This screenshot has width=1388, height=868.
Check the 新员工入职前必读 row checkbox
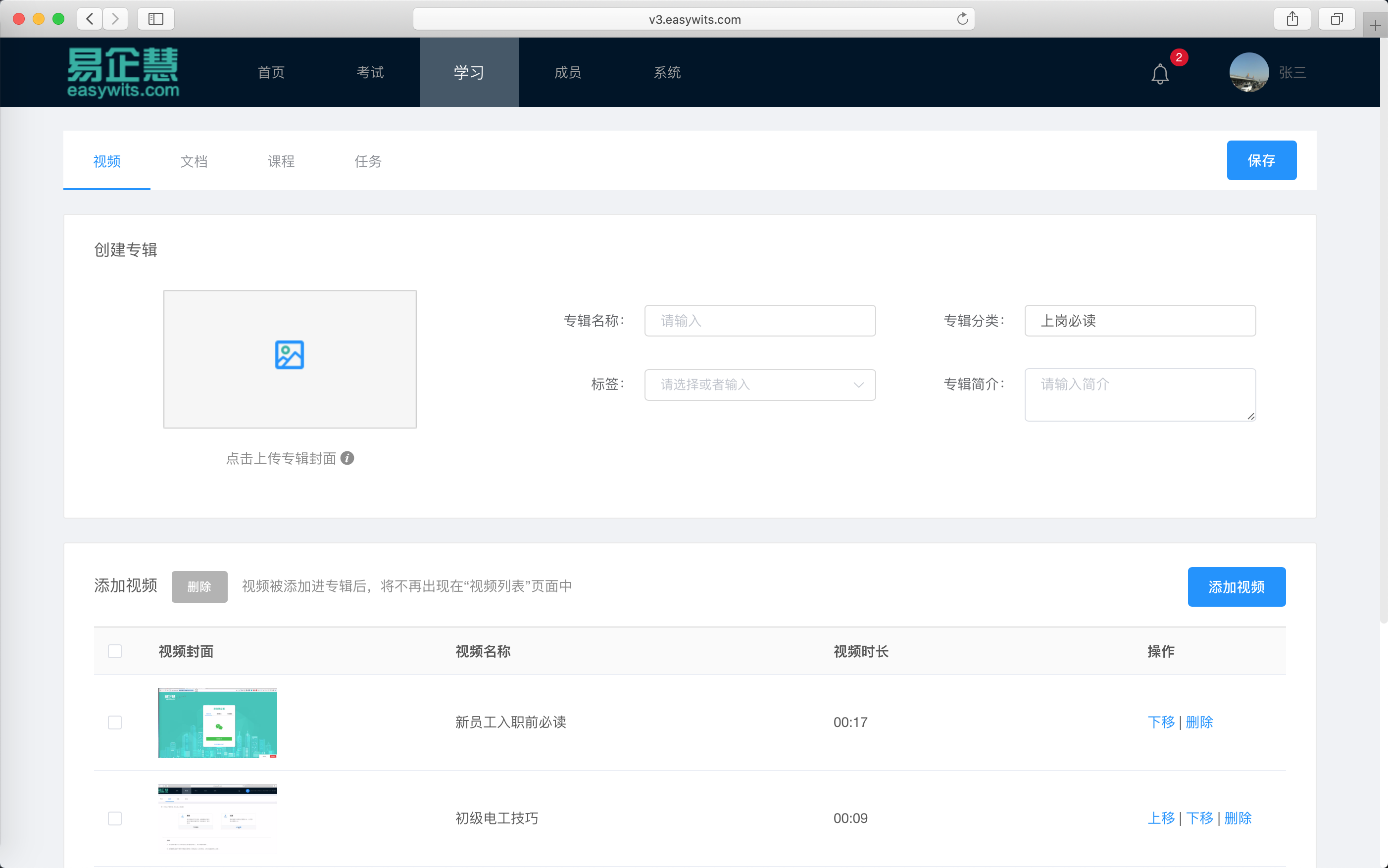(x=115, y=722)
